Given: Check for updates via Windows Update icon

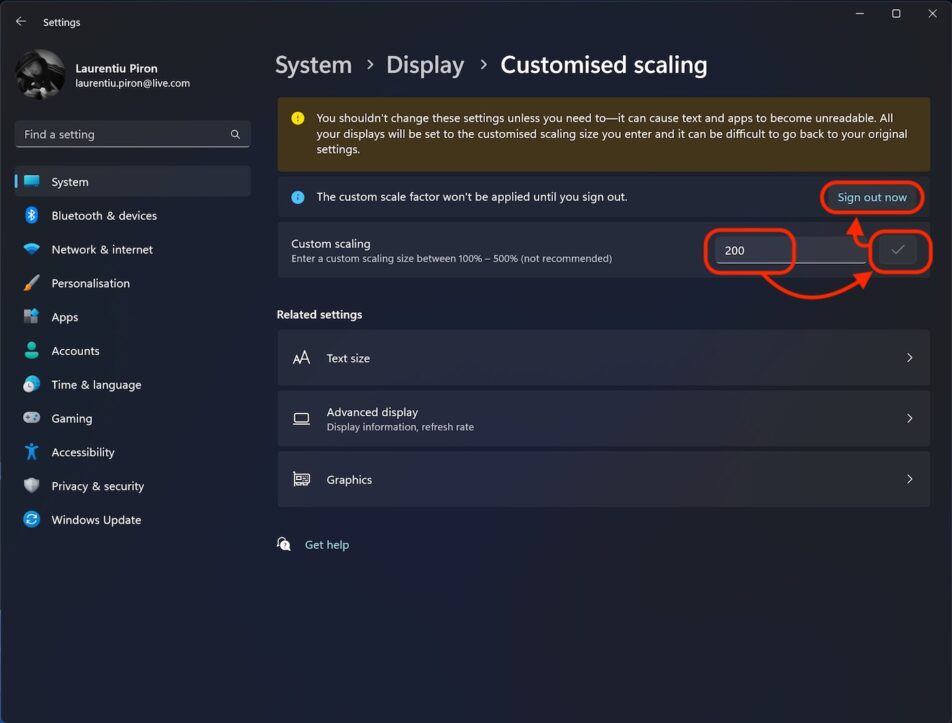Looking at the screenshot, I should 30,520.
